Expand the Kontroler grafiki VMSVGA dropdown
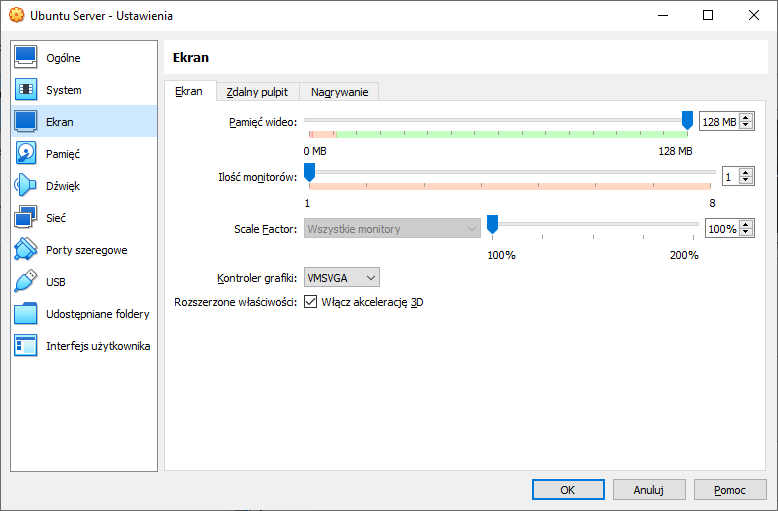Screen dimensions: 778x511 coord(341,277)
